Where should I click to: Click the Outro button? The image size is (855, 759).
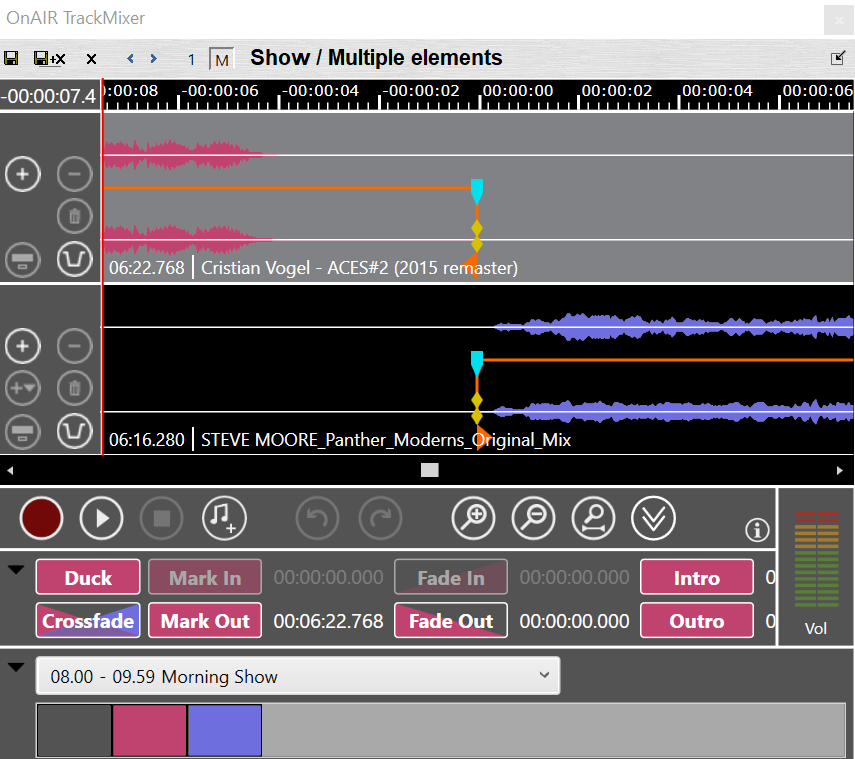tap(696, 621)
